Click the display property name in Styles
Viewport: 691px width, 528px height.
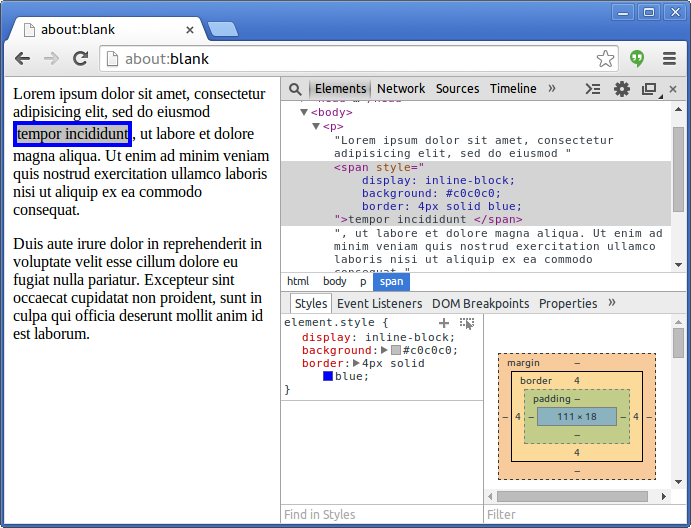326,337
